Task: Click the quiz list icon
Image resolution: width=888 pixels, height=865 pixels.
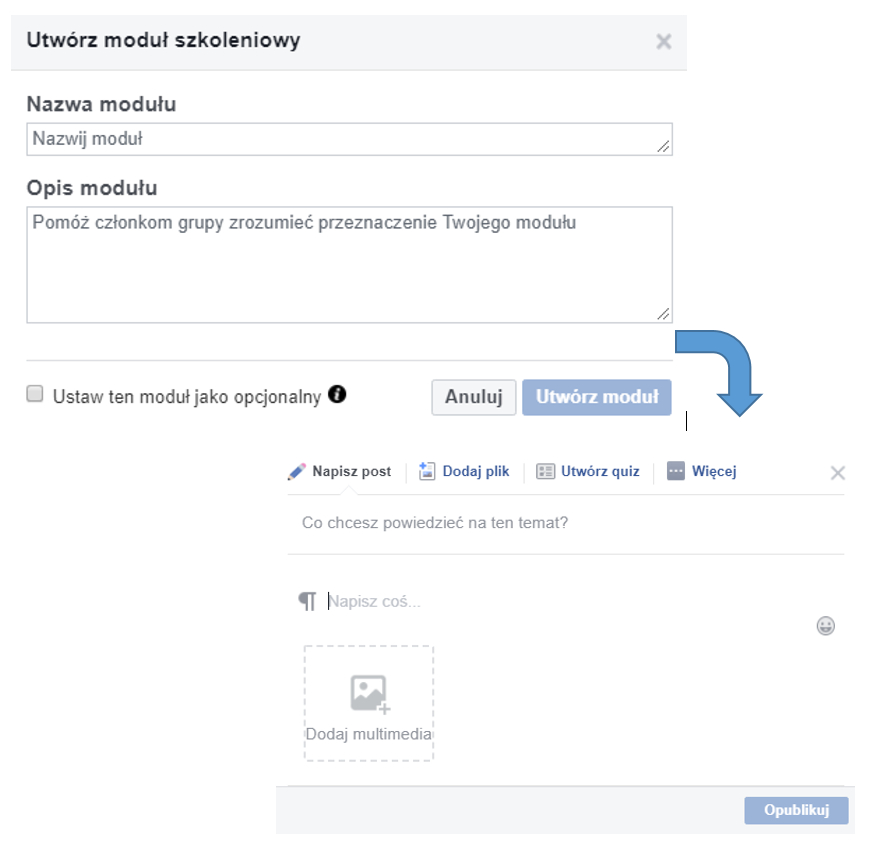Action: (545, 471)
